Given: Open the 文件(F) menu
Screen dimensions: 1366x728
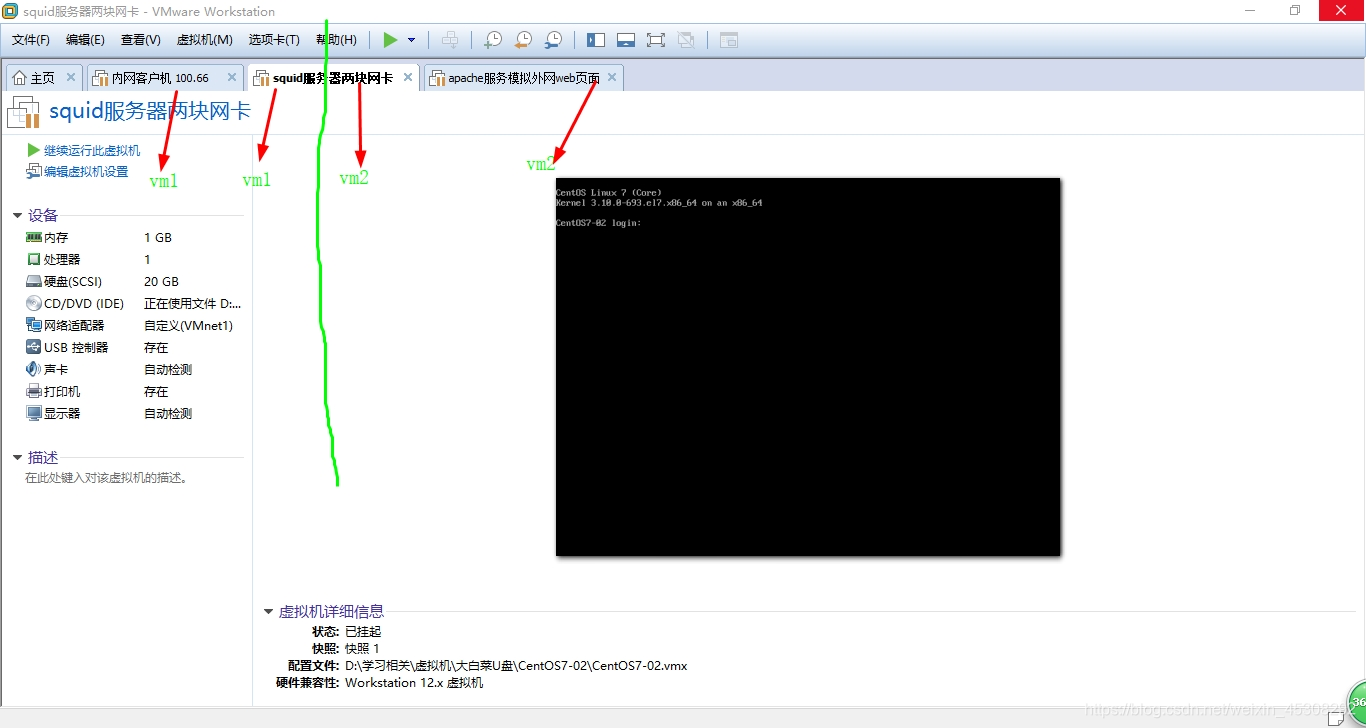Looking at the screenshot, I should coord(31,40).
